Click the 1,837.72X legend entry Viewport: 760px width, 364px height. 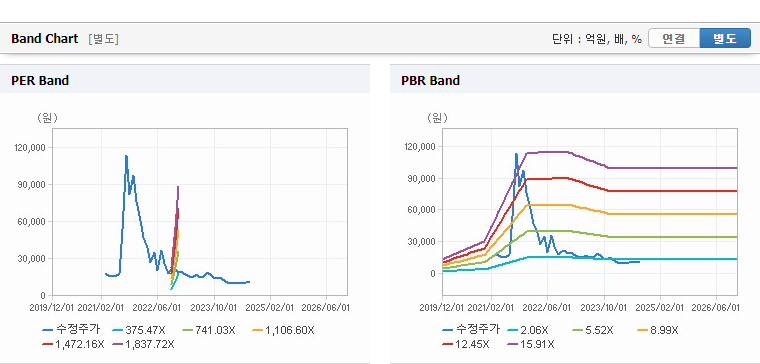pos(143,345)
